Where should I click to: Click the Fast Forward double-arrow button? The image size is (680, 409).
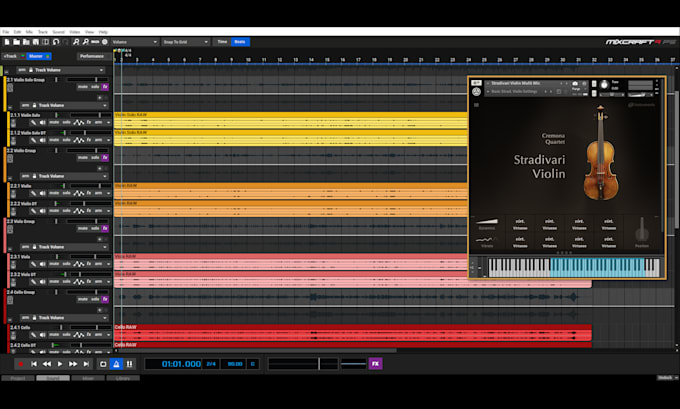[73, 364]
